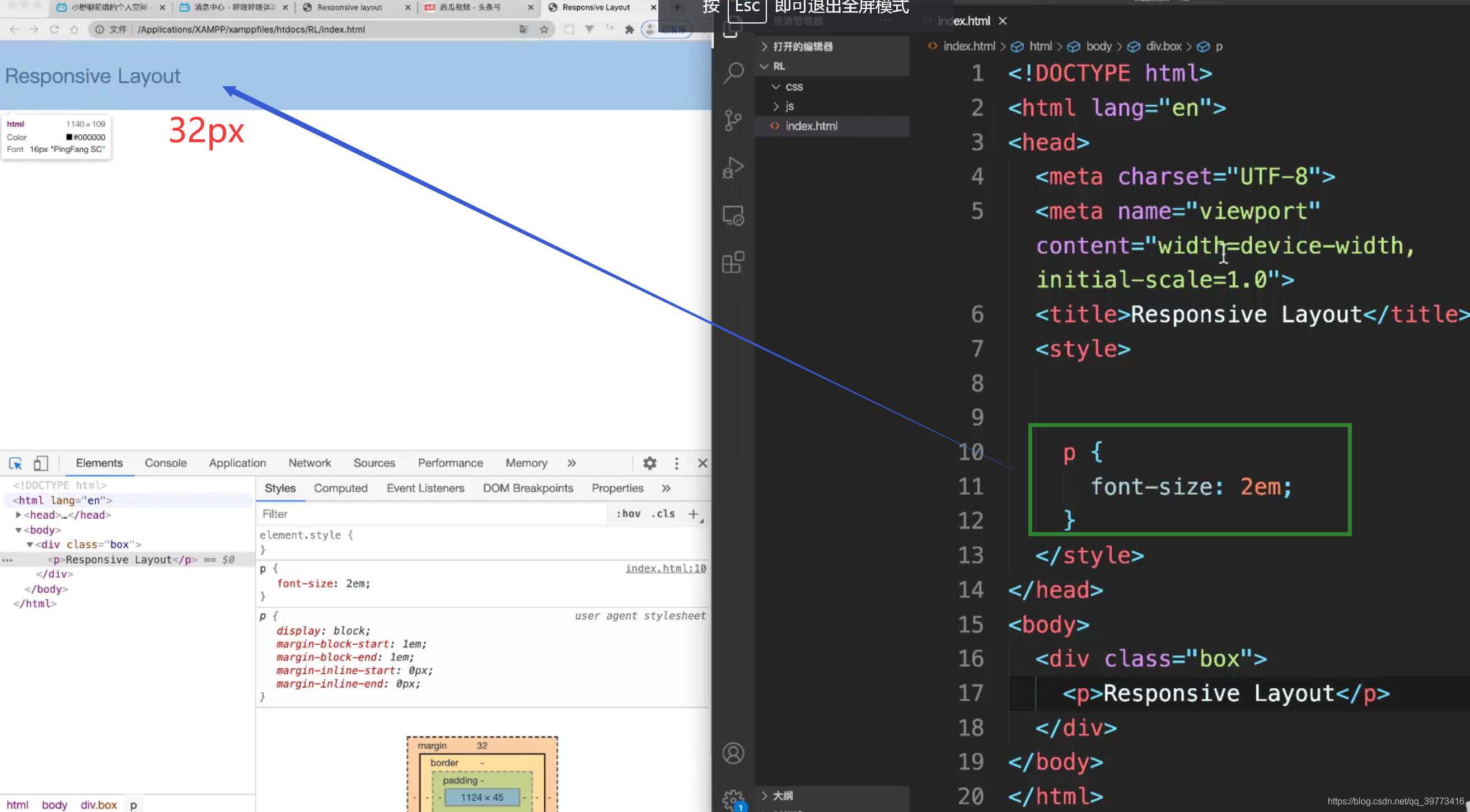Open VS Code Manage gear icon
The height and width of the screenshot is (812, 1470).
point(733,800)
